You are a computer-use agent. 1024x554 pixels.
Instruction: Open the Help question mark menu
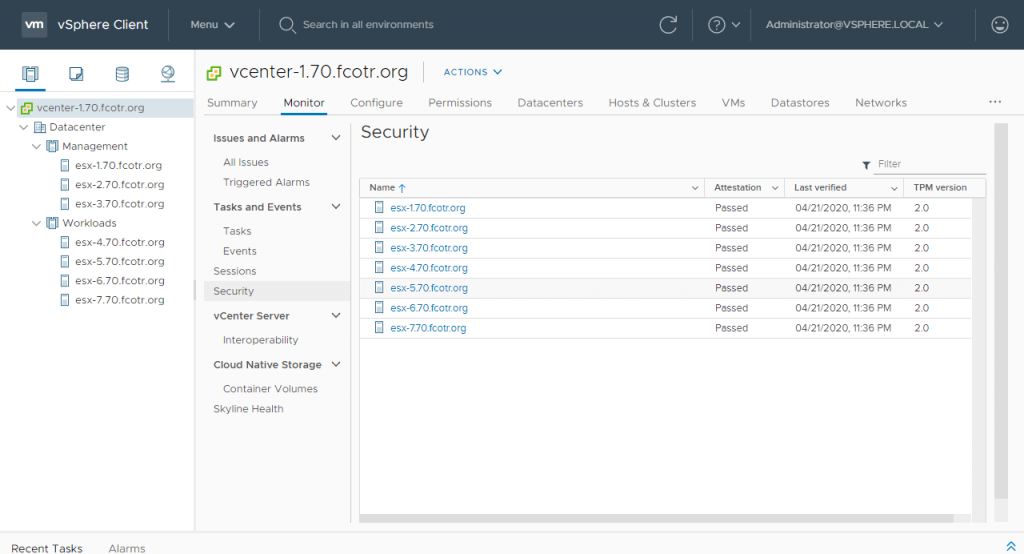tap(724, 25)
